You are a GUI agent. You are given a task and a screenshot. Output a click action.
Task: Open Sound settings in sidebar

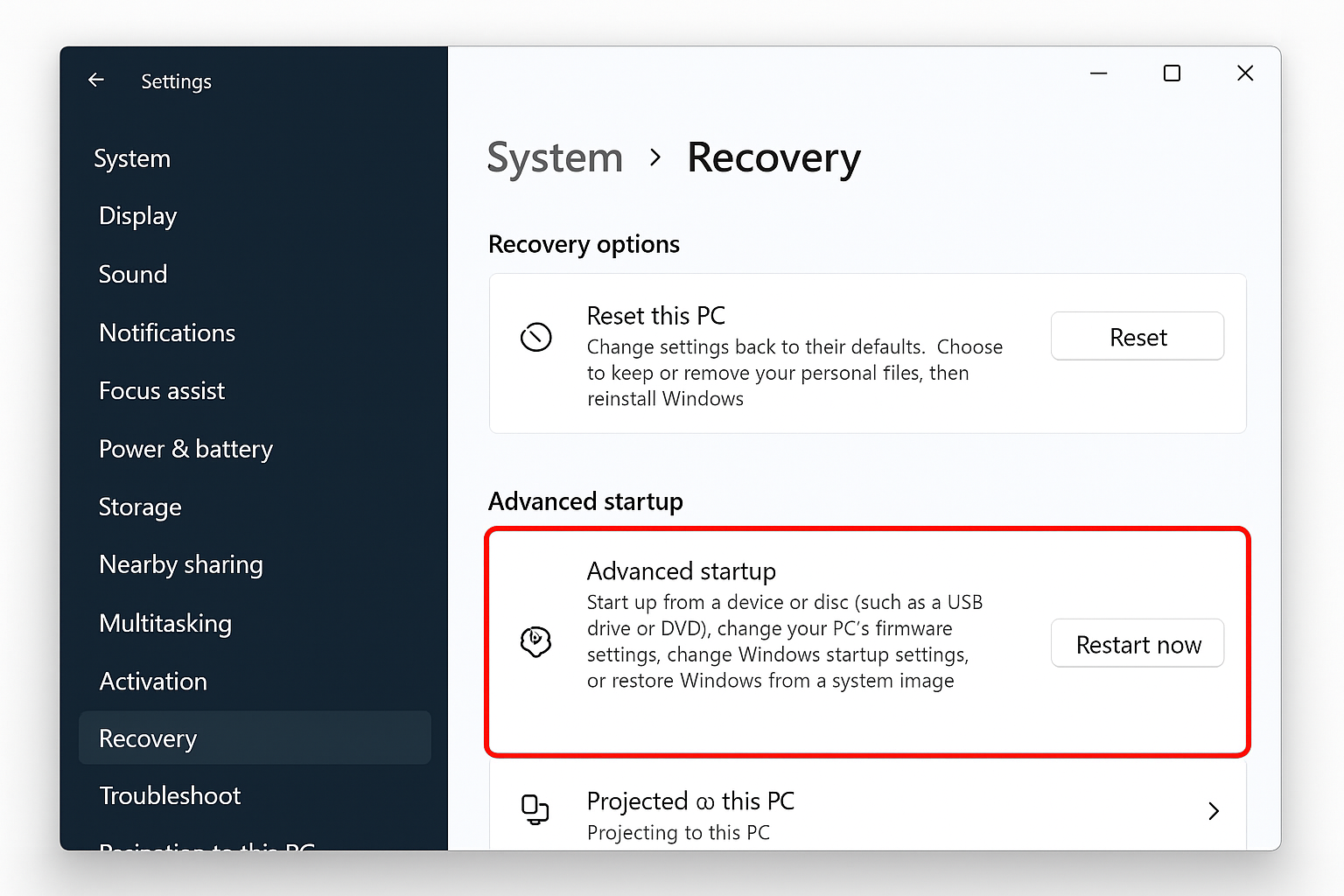(133, 274)
